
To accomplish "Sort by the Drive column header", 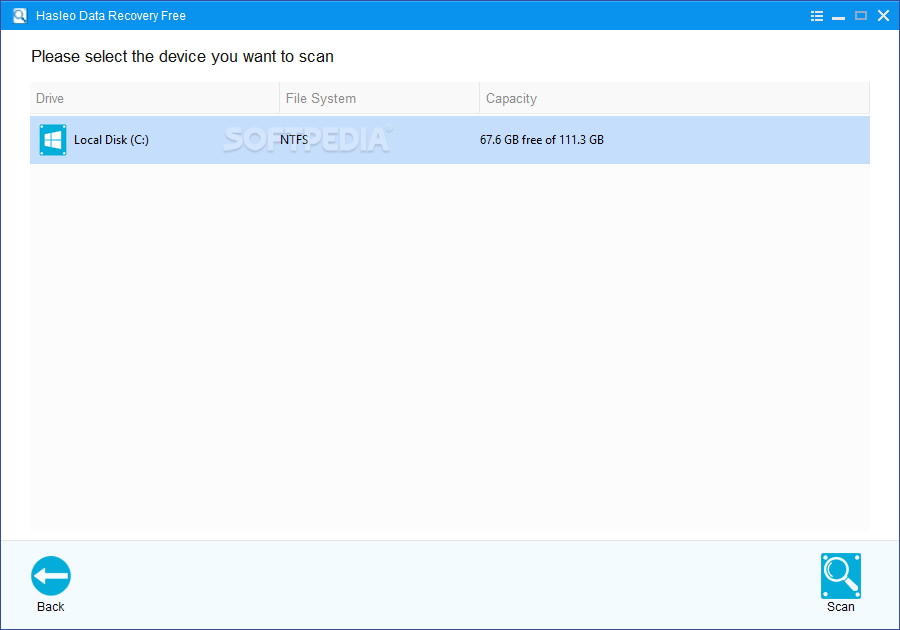I will tap(154, 98).
